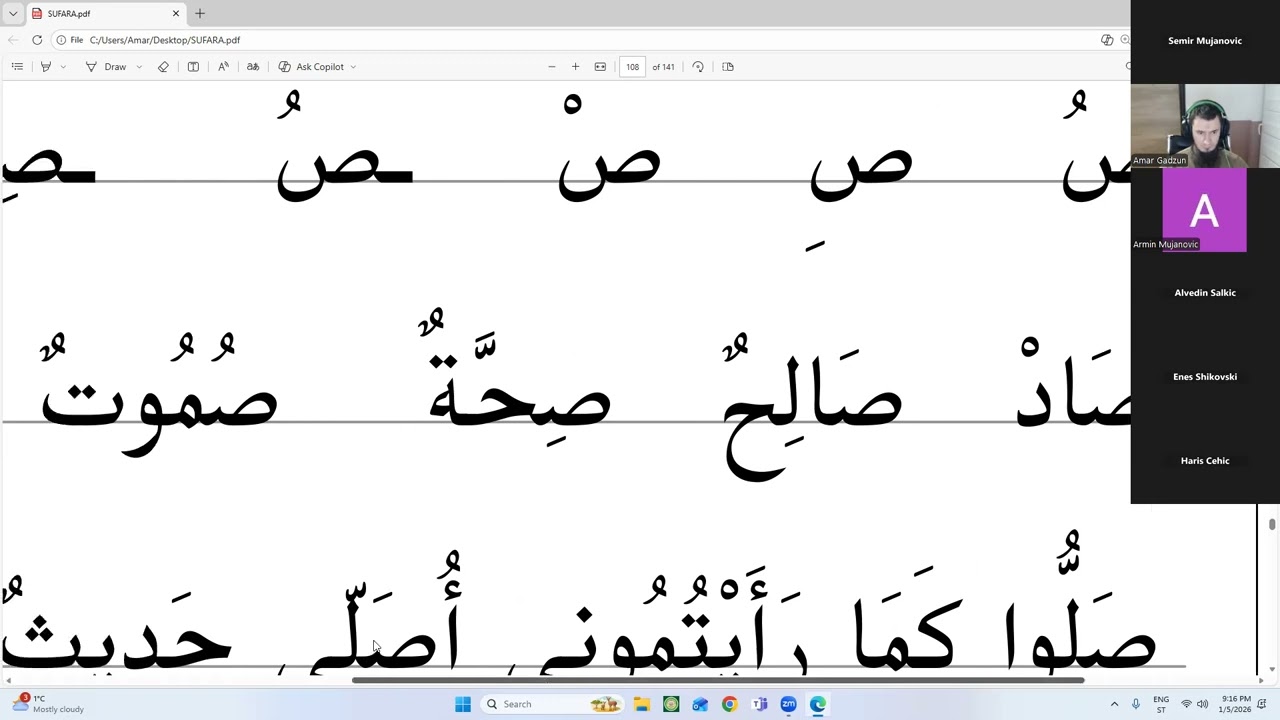
Task: Click the browser extensions icon near address bar
Action: [1107, 40]
